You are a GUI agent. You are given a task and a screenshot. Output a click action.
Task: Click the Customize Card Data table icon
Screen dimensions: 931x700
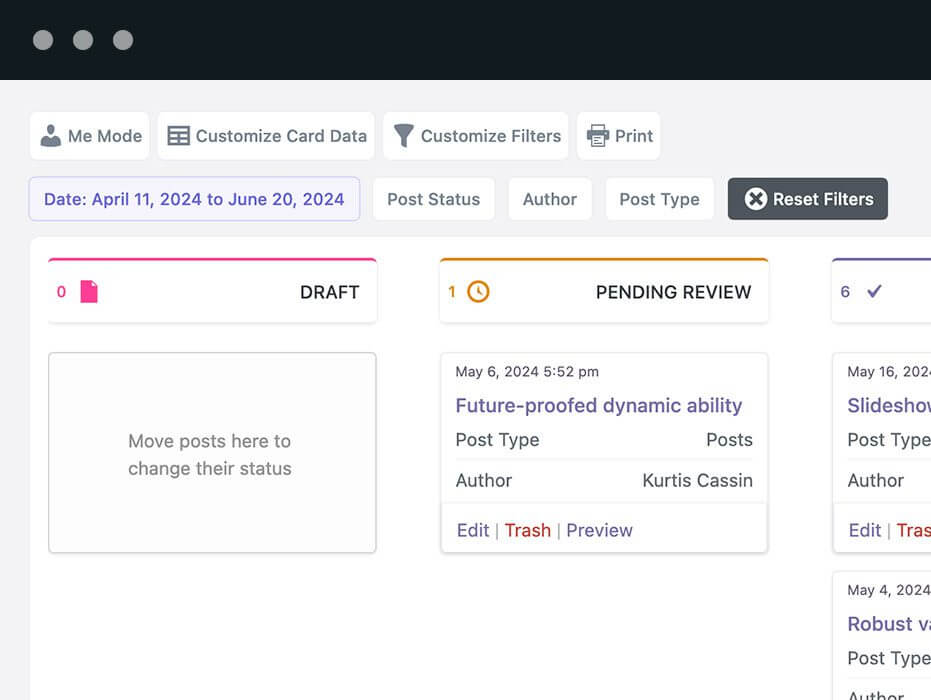tap(178, 135)
